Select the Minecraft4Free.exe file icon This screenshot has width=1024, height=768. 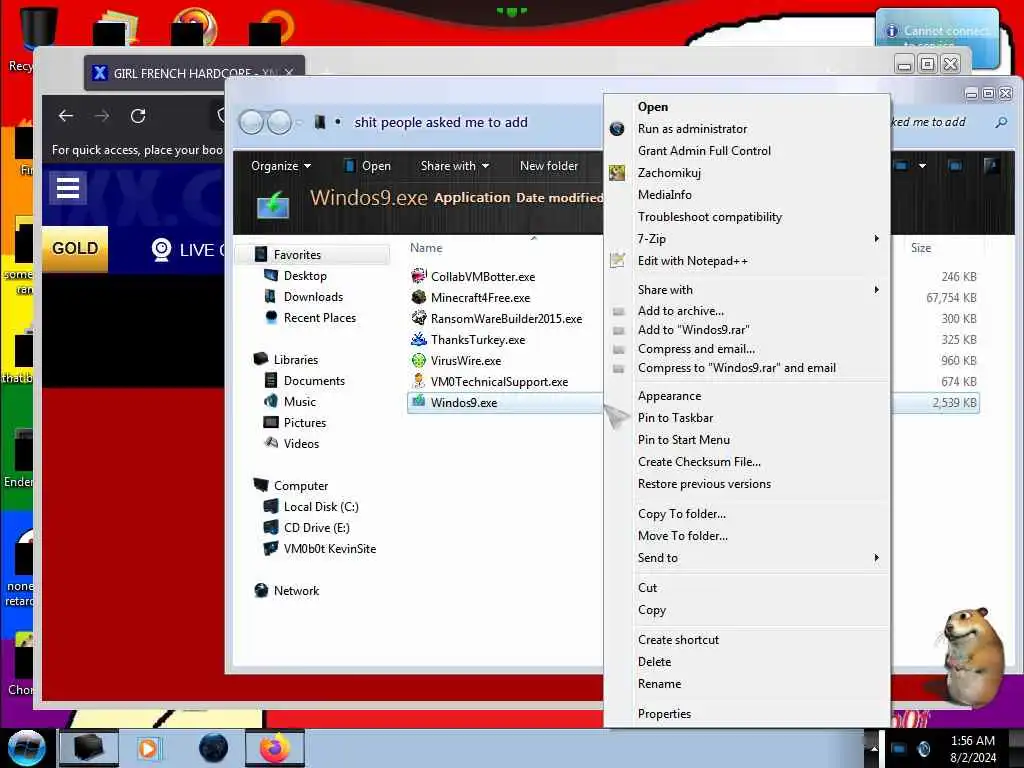coord(419,297)
